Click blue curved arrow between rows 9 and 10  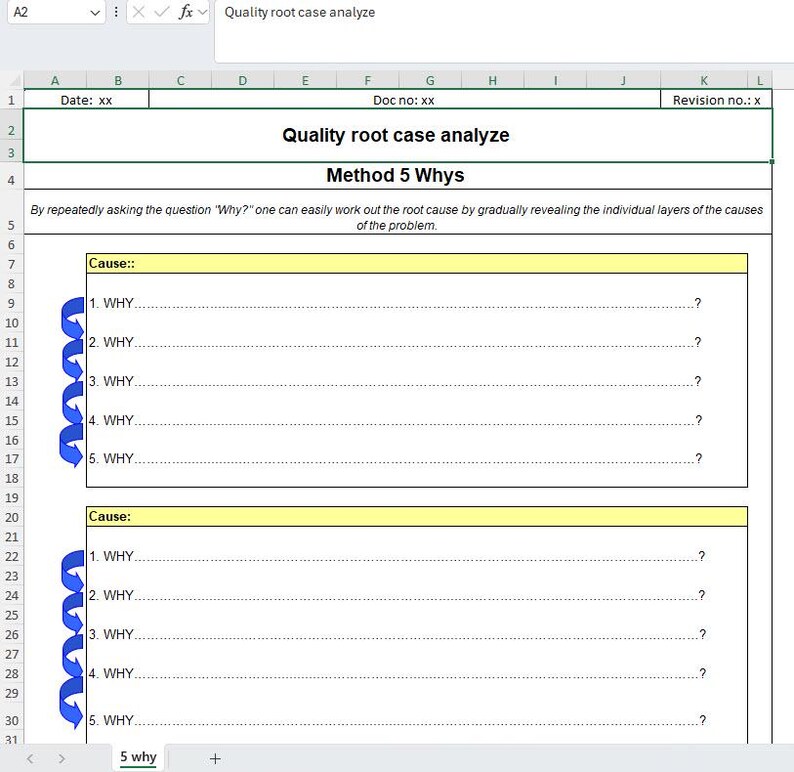[x=72, y=318]
